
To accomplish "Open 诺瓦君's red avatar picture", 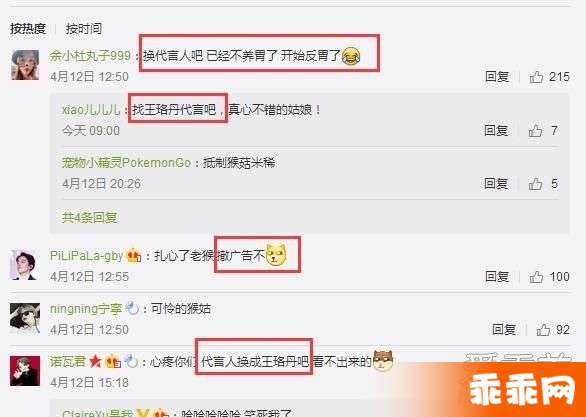I will [25, 371].
